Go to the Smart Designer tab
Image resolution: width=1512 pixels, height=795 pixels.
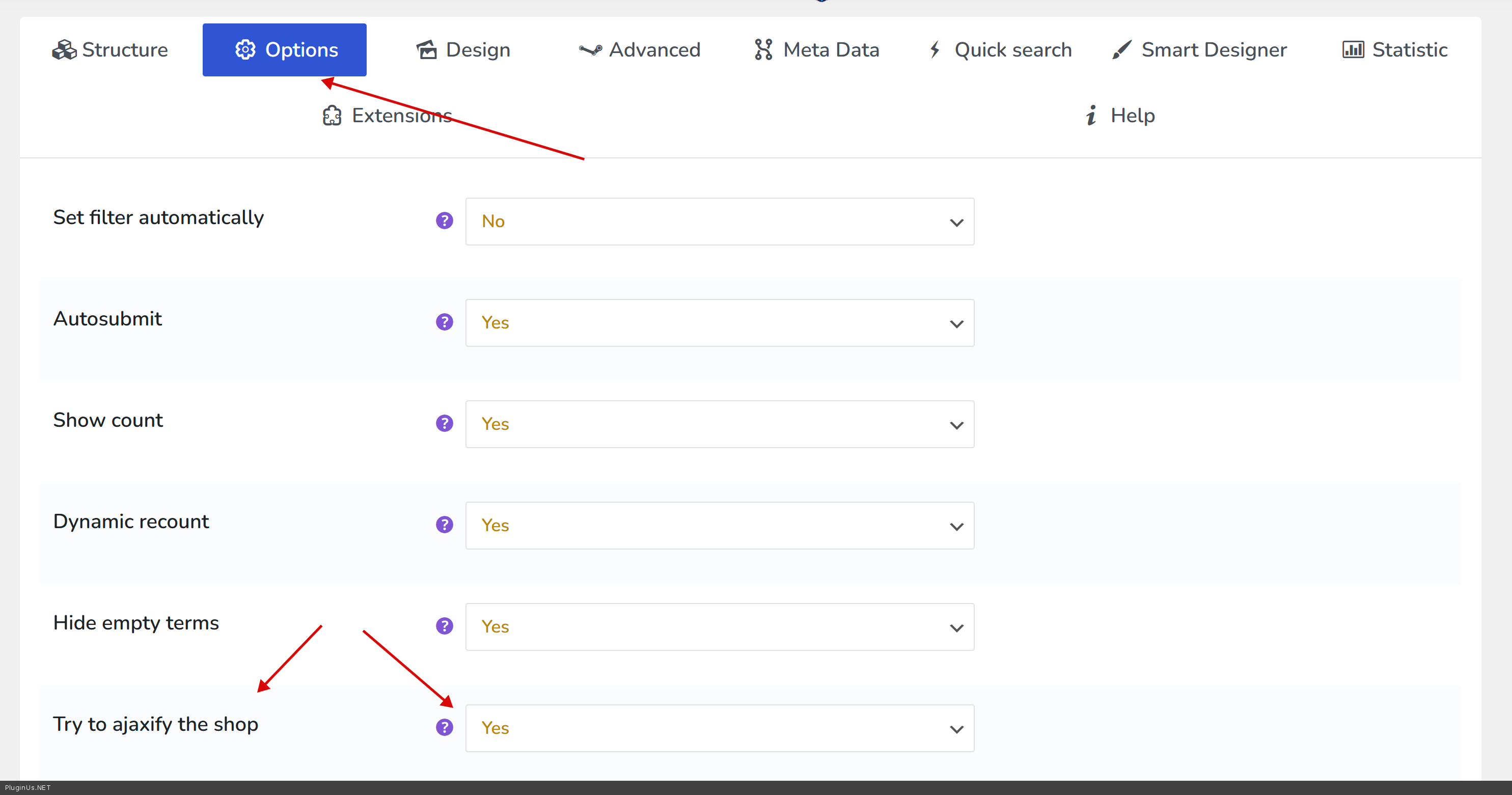point(1199,50)
